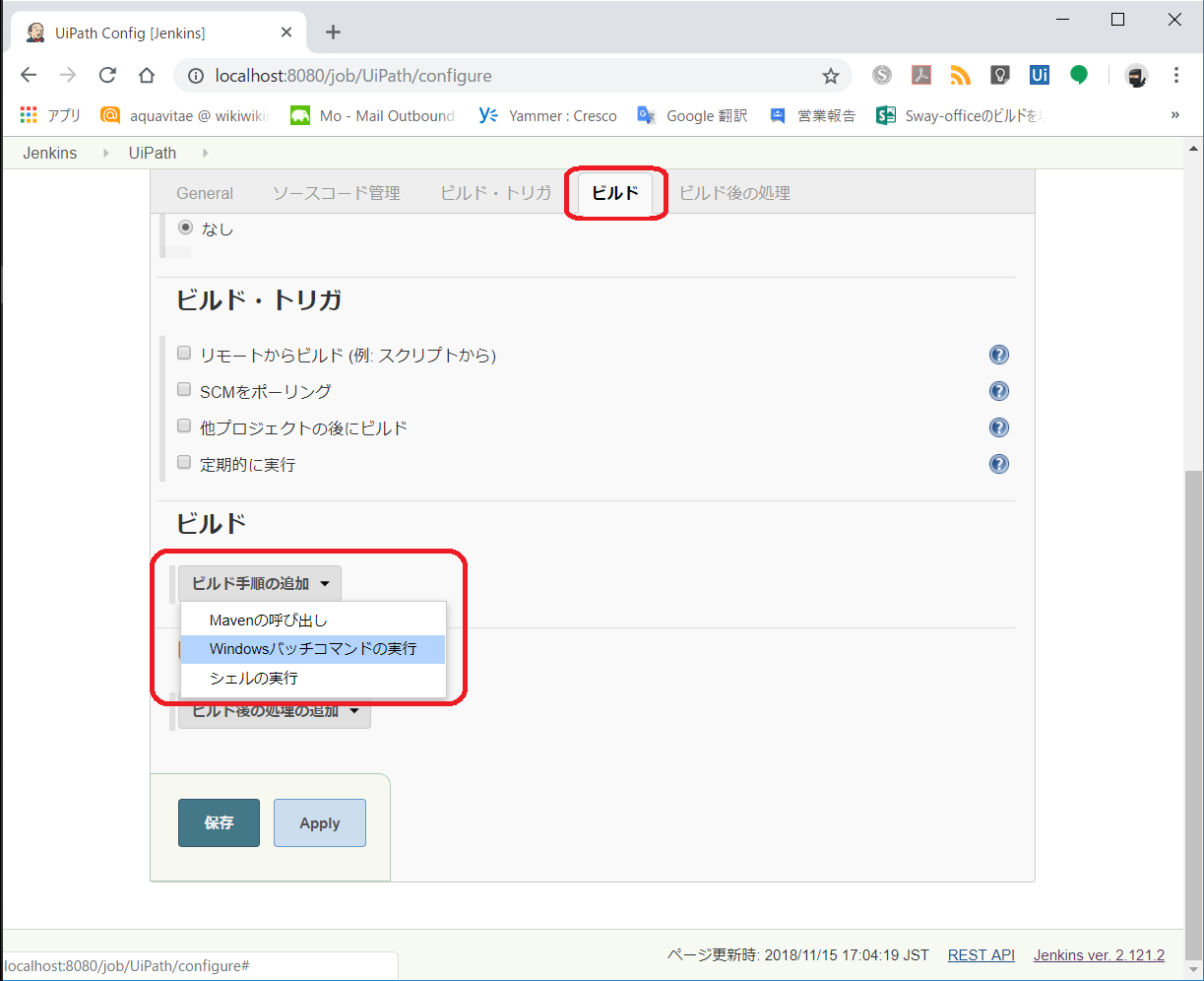Enable 他プロジェクトの後にビルド checkbox
1204x981 pixels.
coord(184,425)
